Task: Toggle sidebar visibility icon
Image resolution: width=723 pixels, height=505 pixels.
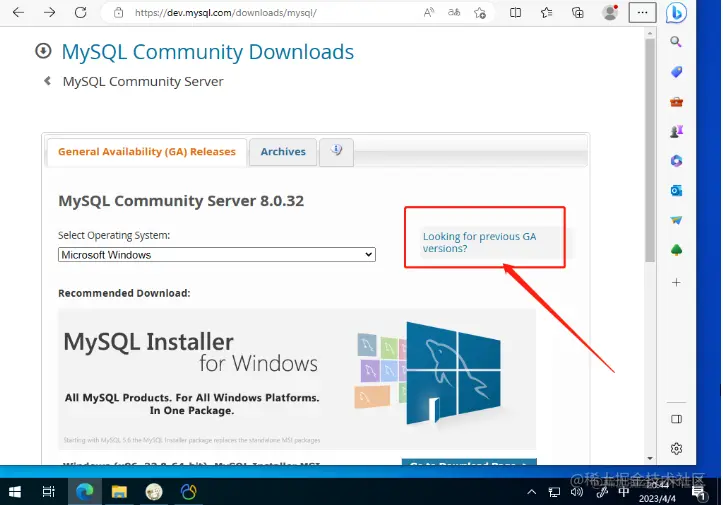Action: pyautogui.click(x=676, y=419)
